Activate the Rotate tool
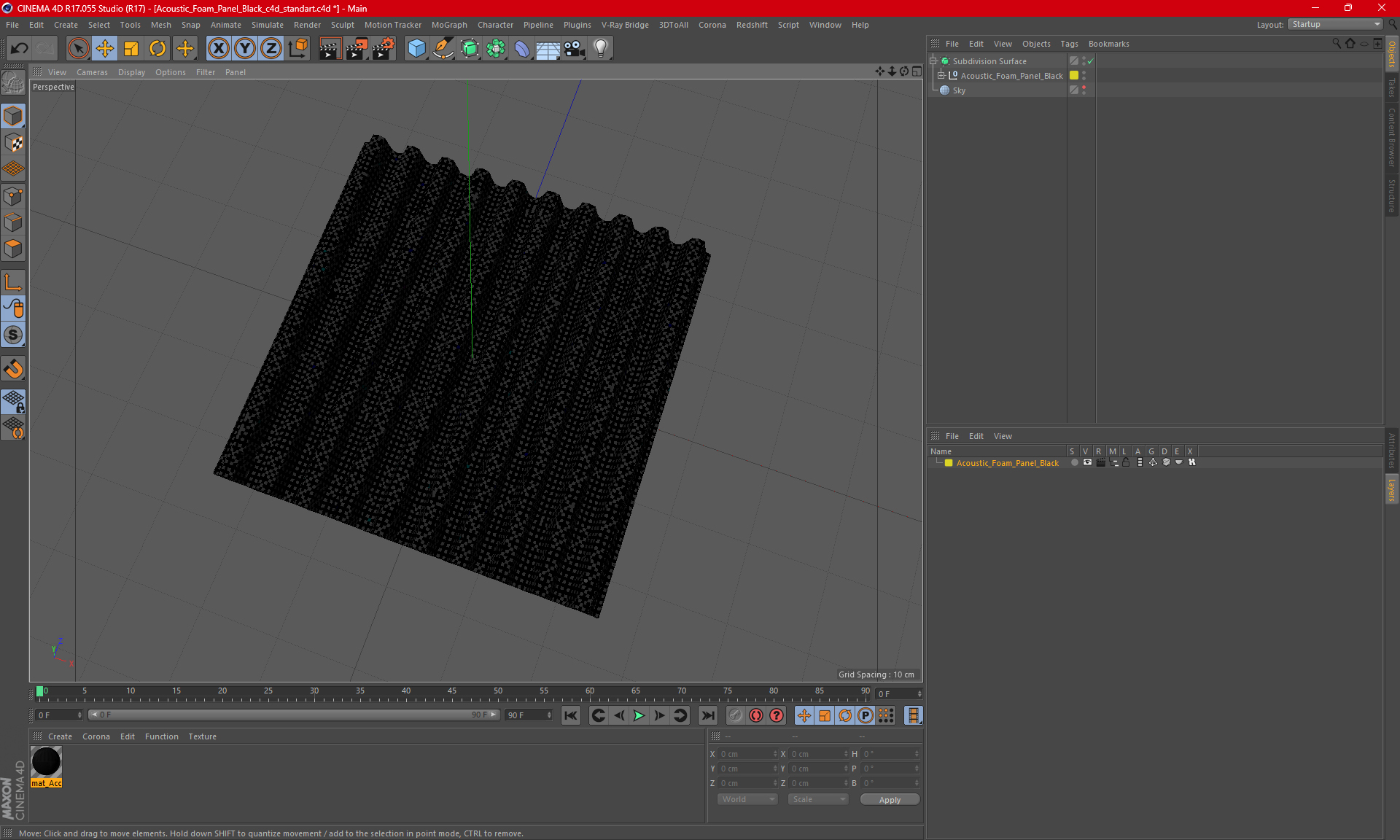This screenshot has height=840, width=1400. pyautogui.click(x=157, y=49)
